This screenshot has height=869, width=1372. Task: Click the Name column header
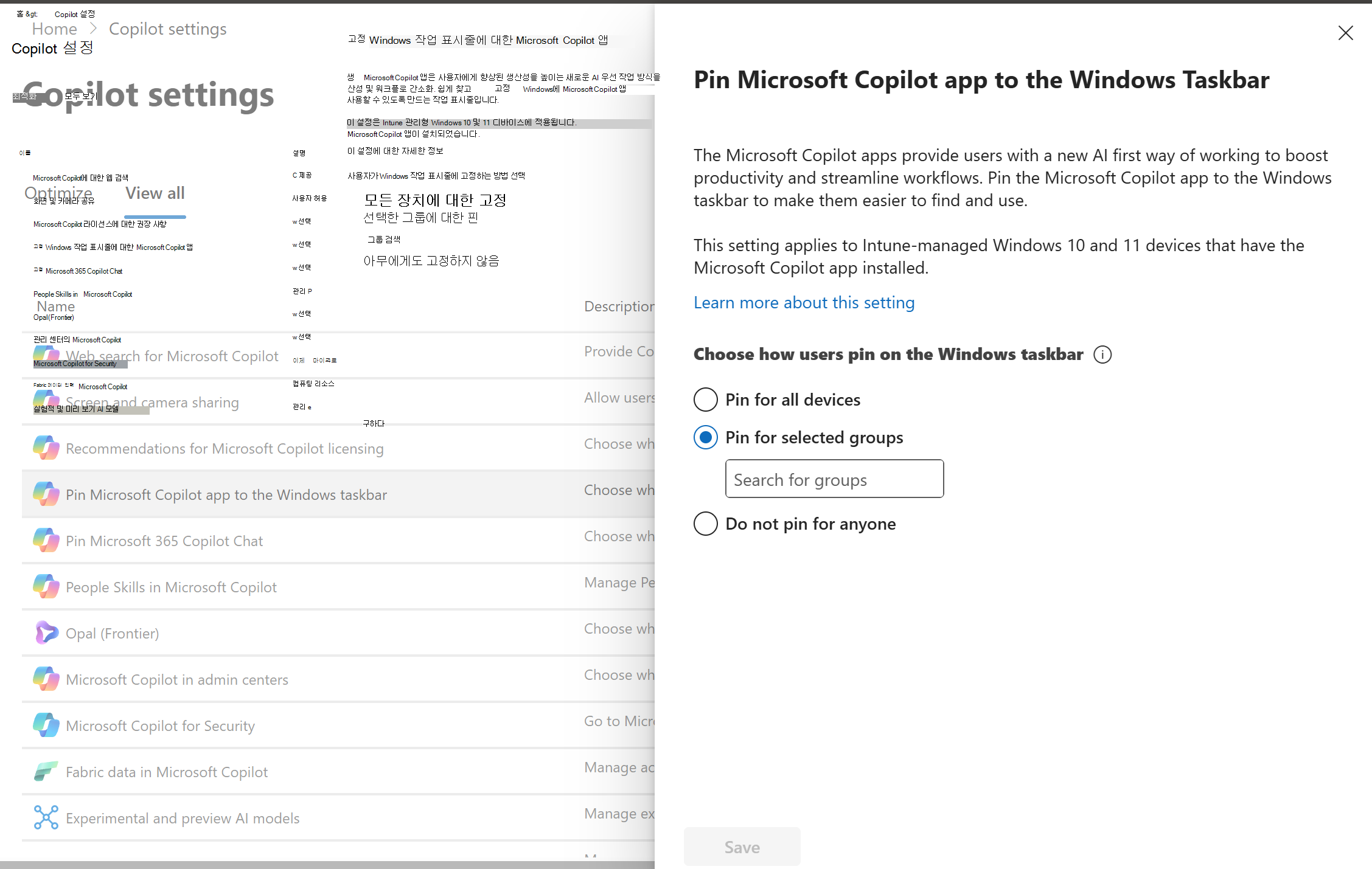point(56,306)
